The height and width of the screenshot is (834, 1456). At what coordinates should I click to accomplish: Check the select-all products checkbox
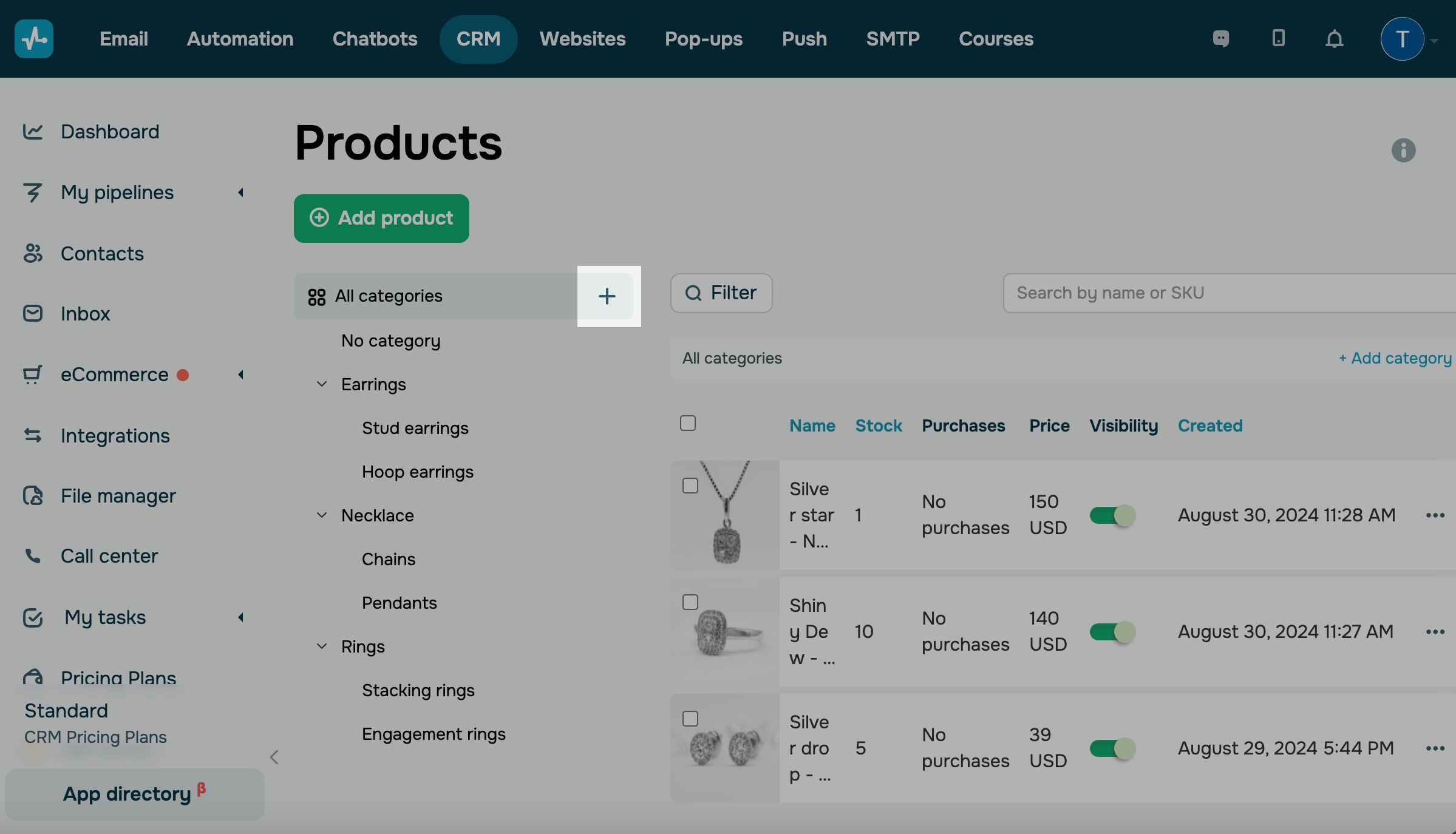coord(688,423)
